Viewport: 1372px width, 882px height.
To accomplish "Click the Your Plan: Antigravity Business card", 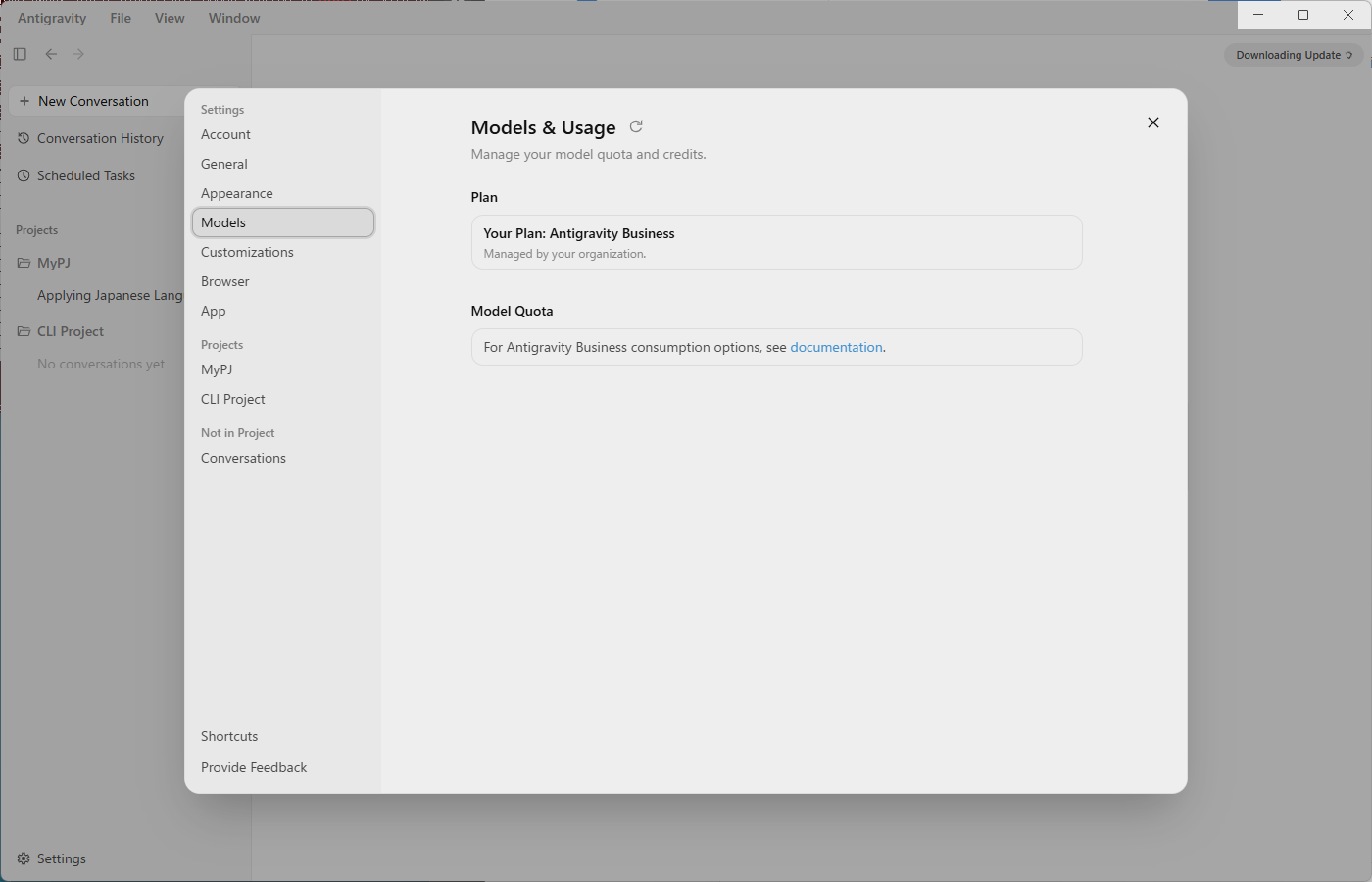I will pos(776,242).
